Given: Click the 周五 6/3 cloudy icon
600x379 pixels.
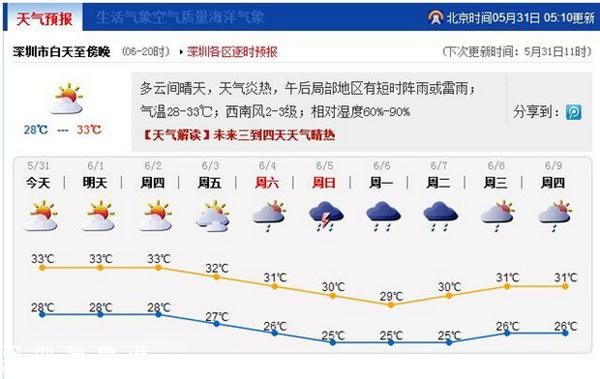Looking at the screenshot, I should pyautogui.click(x=213, y=216).
